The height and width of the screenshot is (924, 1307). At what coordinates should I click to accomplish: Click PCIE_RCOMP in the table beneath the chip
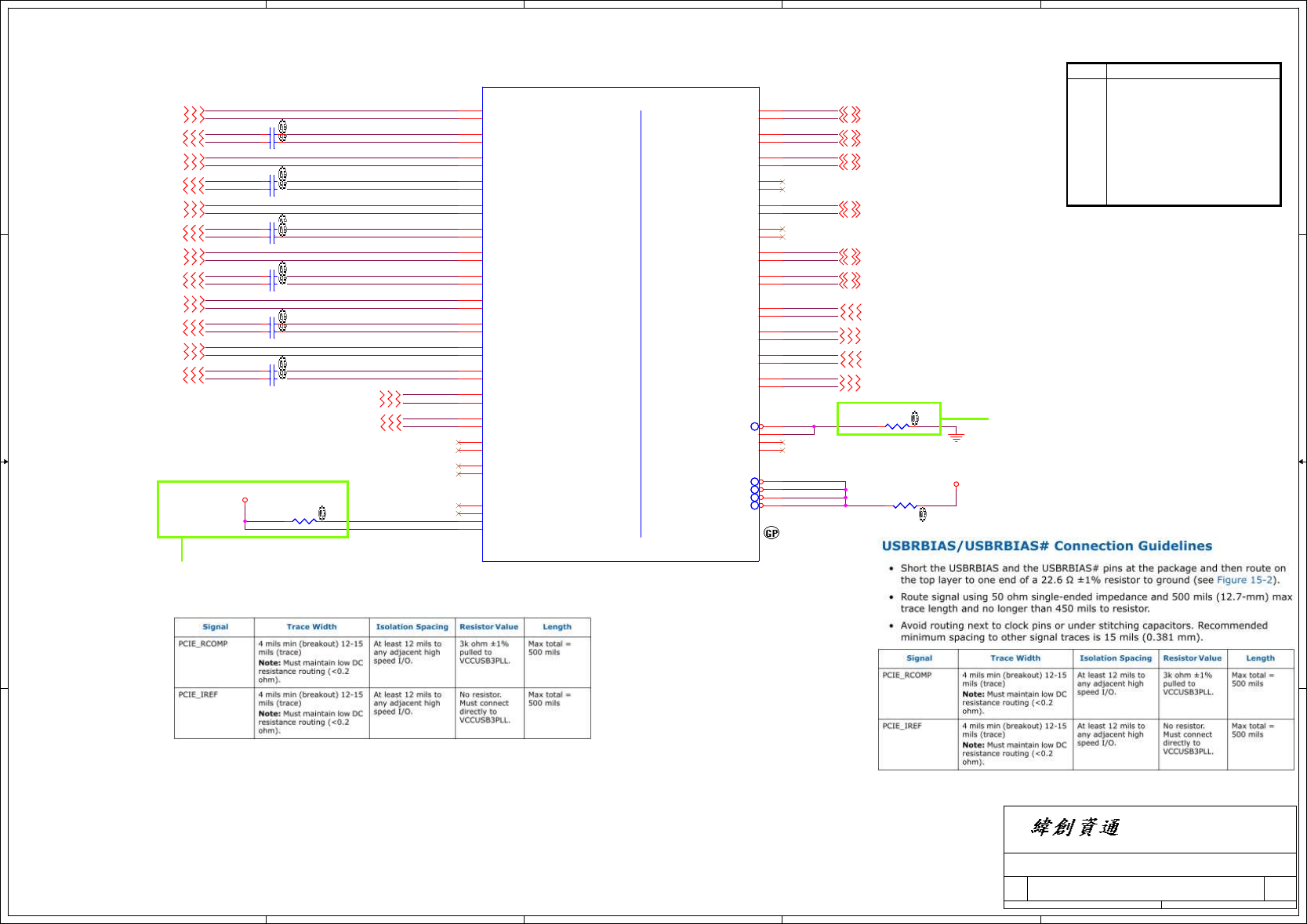point(203,643)
